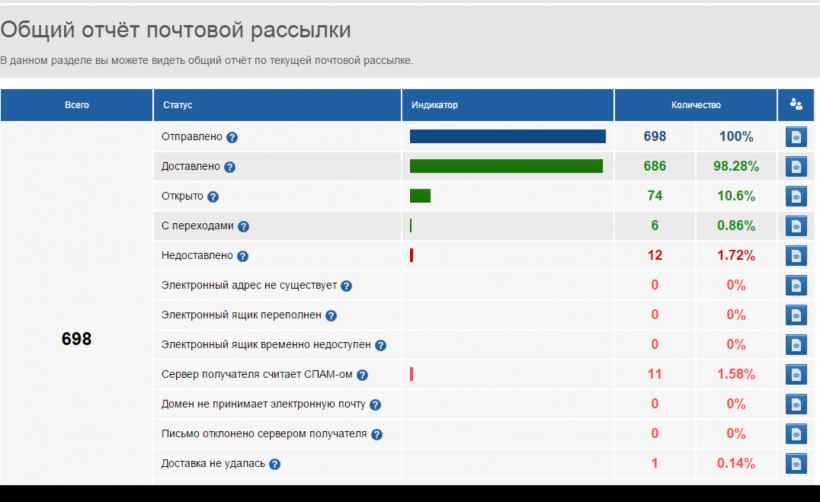Select the Недоставлено status label
820x502 pixels.
197,255
